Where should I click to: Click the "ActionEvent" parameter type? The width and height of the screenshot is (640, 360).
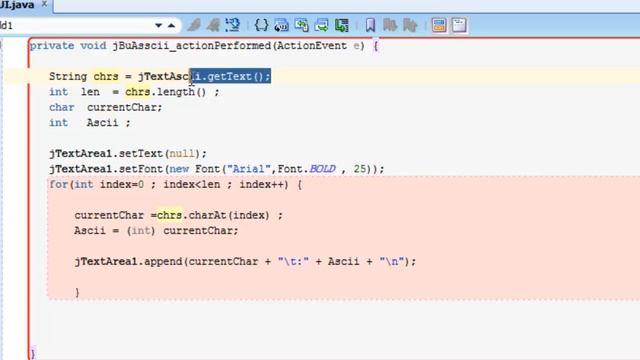312,46
